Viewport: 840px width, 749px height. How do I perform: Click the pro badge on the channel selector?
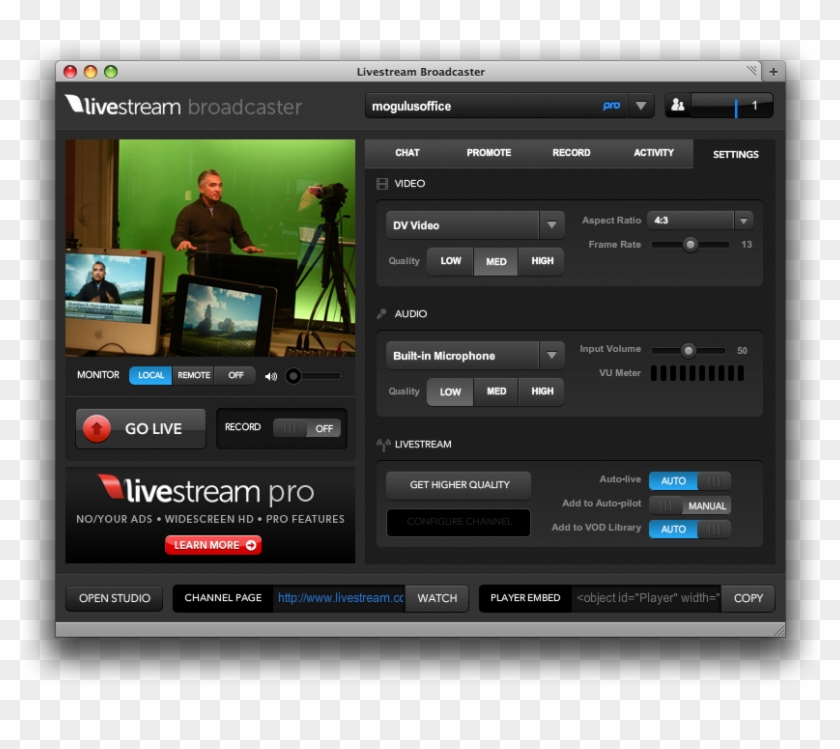click(611, 106)
